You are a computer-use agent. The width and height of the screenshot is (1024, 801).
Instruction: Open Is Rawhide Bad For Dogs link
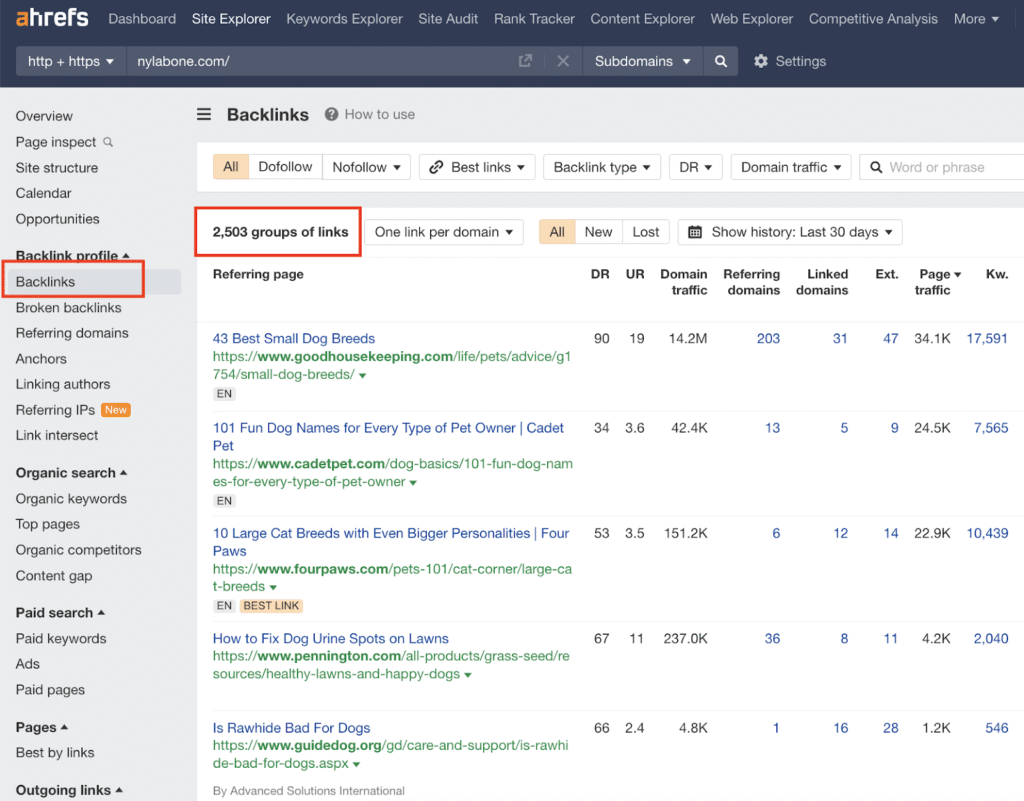[x=291, y=728]
